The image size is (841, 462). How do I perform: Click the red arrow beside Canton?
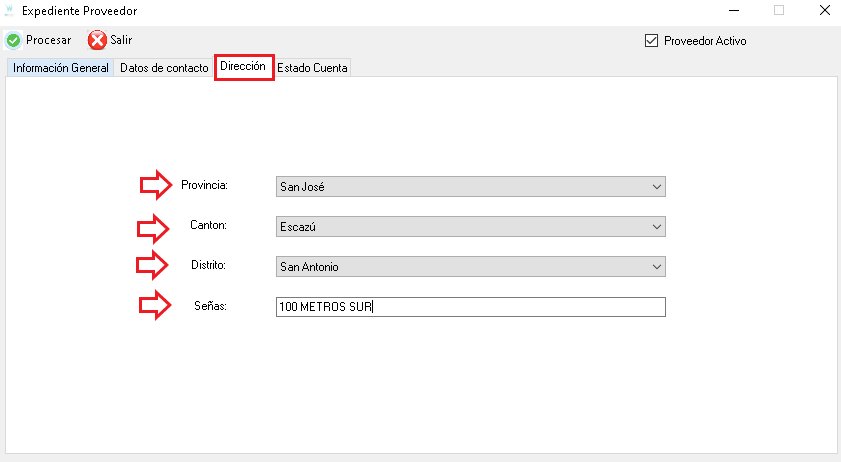coord(153,228)
